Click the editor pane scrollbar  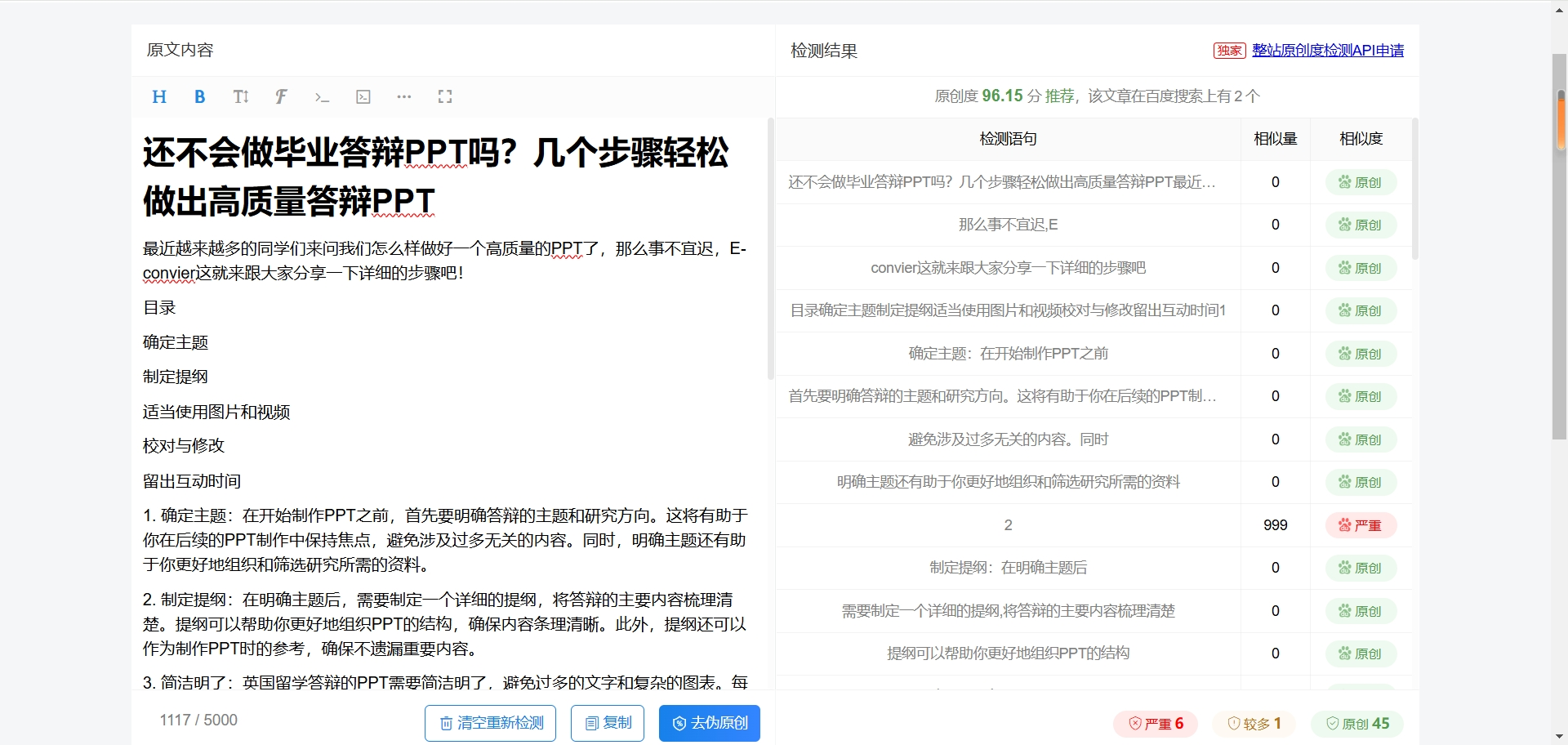(x=770, y=249)
